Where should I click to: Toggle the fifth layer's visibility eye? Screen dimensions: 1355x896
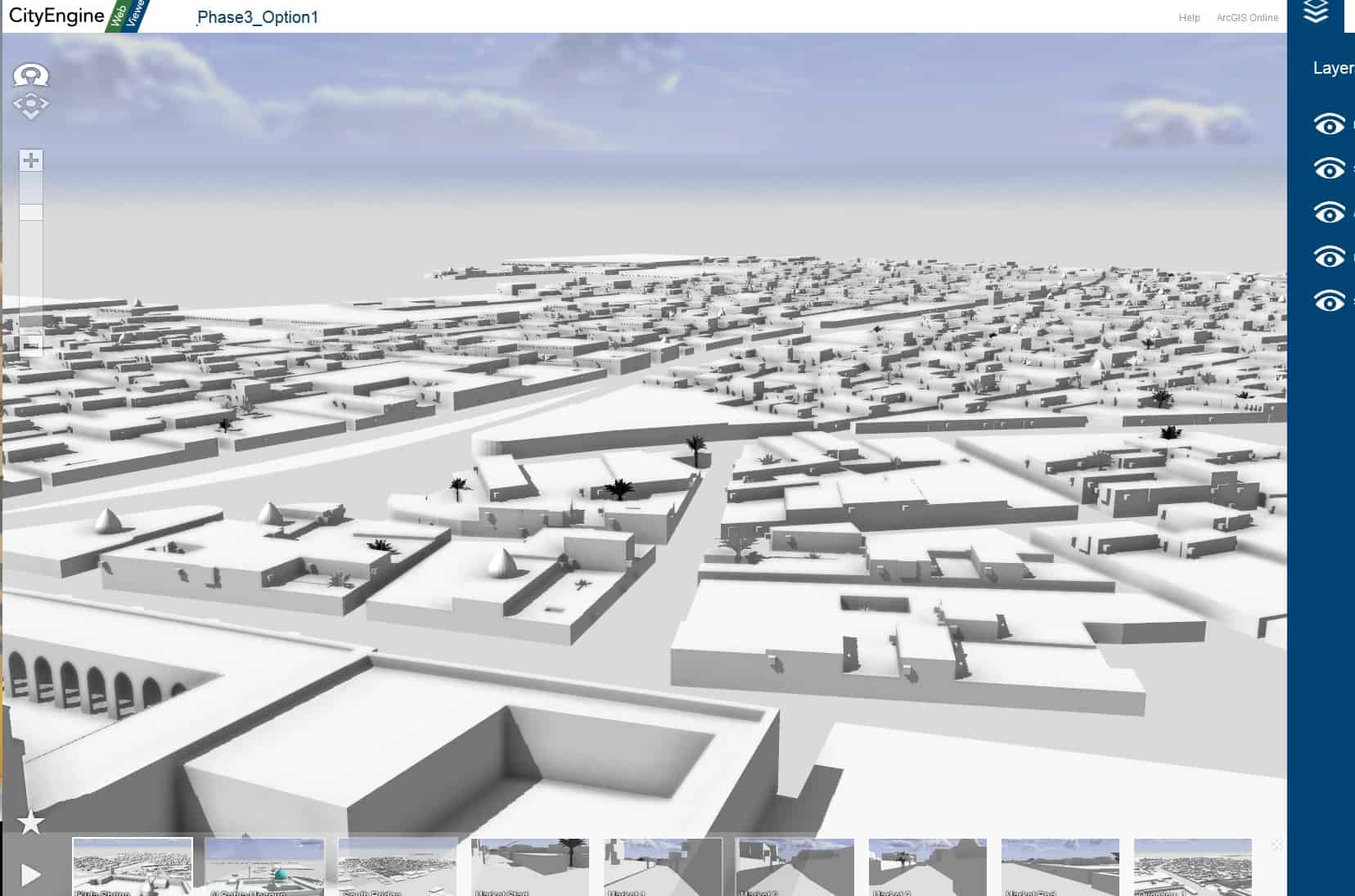pyautogui.click(x=1329, y=301)
